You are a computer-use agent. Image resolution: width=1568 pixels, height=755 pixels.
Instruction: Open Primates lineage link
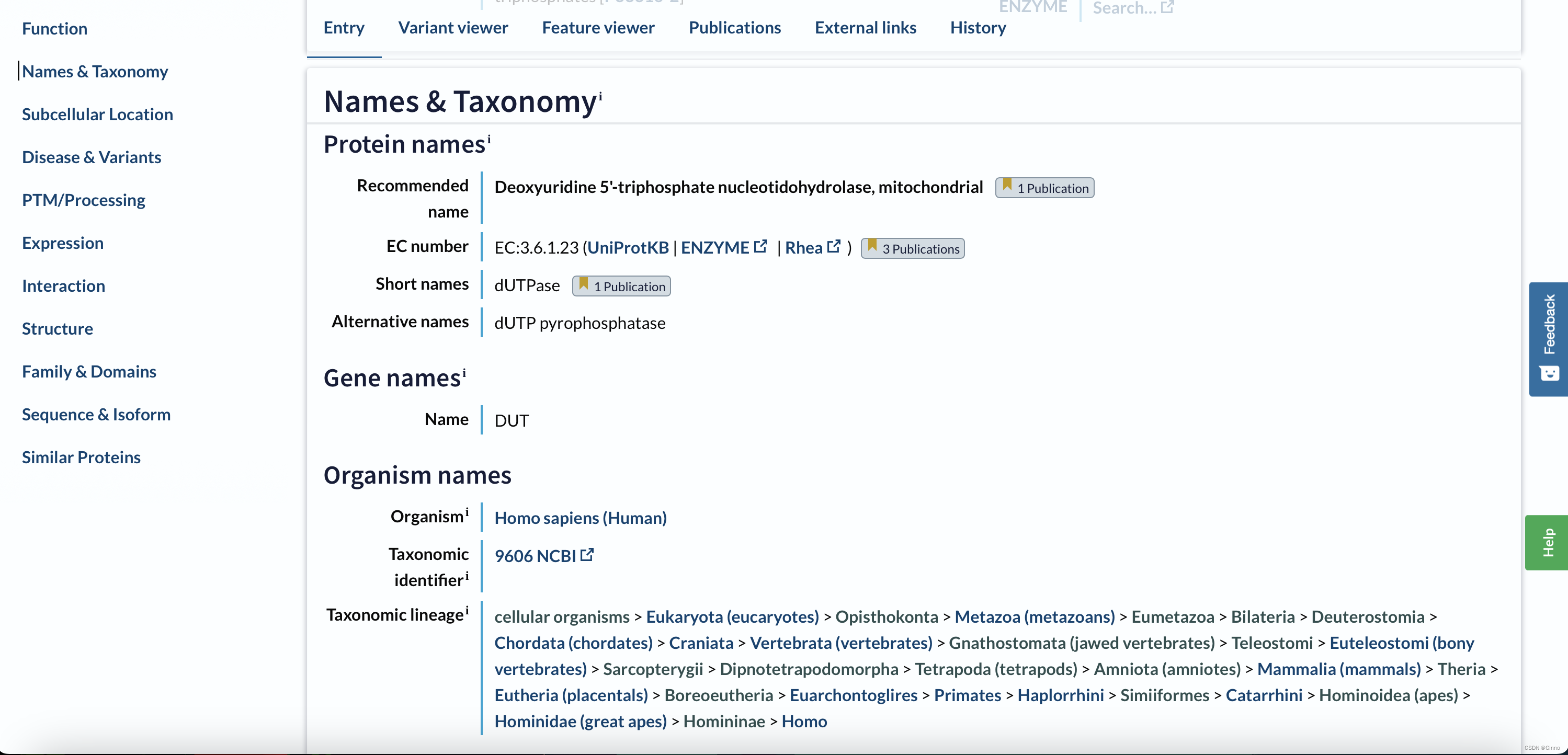pos(967,695)
